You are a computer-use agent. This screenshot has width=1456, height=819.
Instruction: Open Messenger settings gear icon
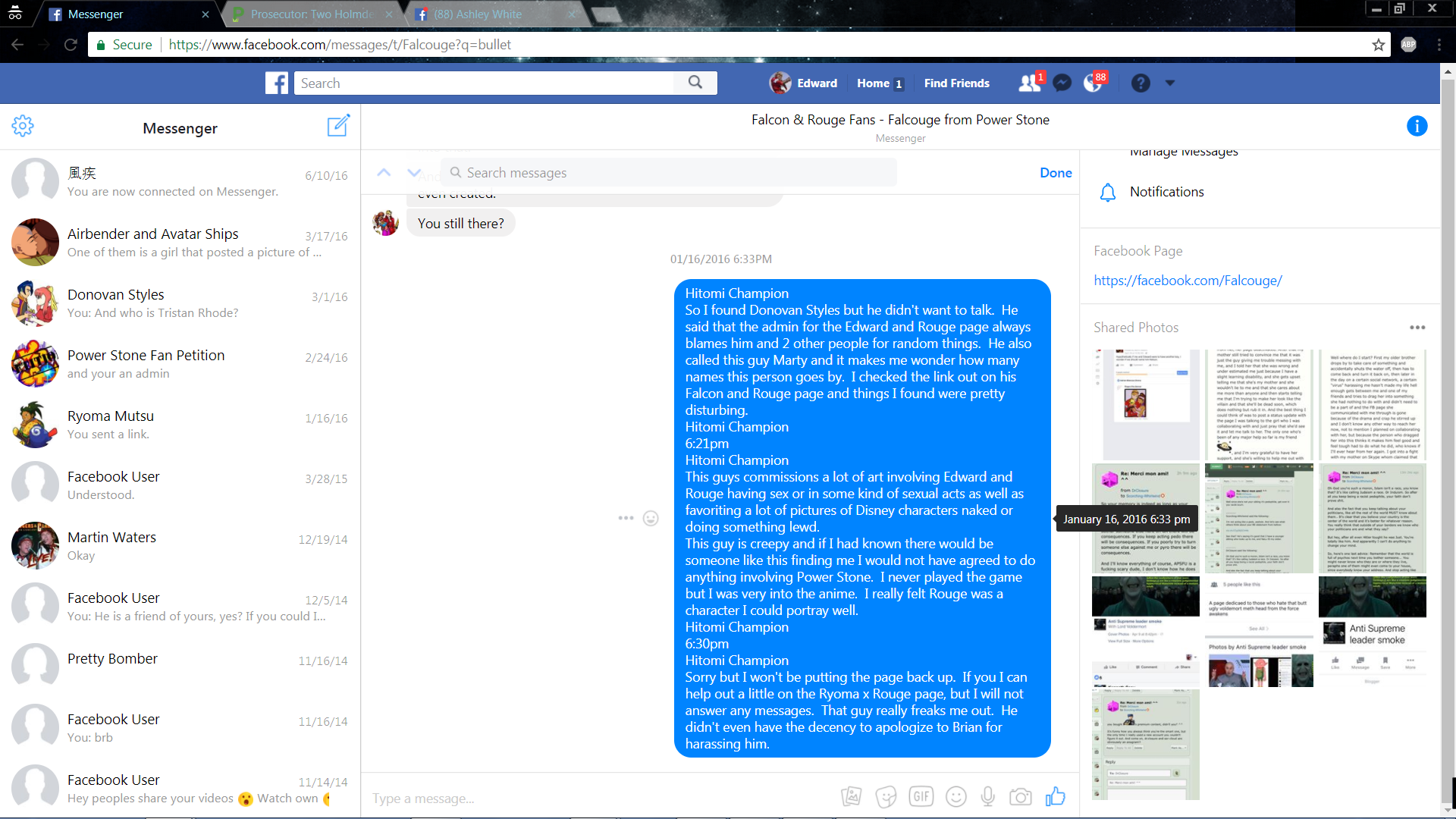[x=23, y=126]
